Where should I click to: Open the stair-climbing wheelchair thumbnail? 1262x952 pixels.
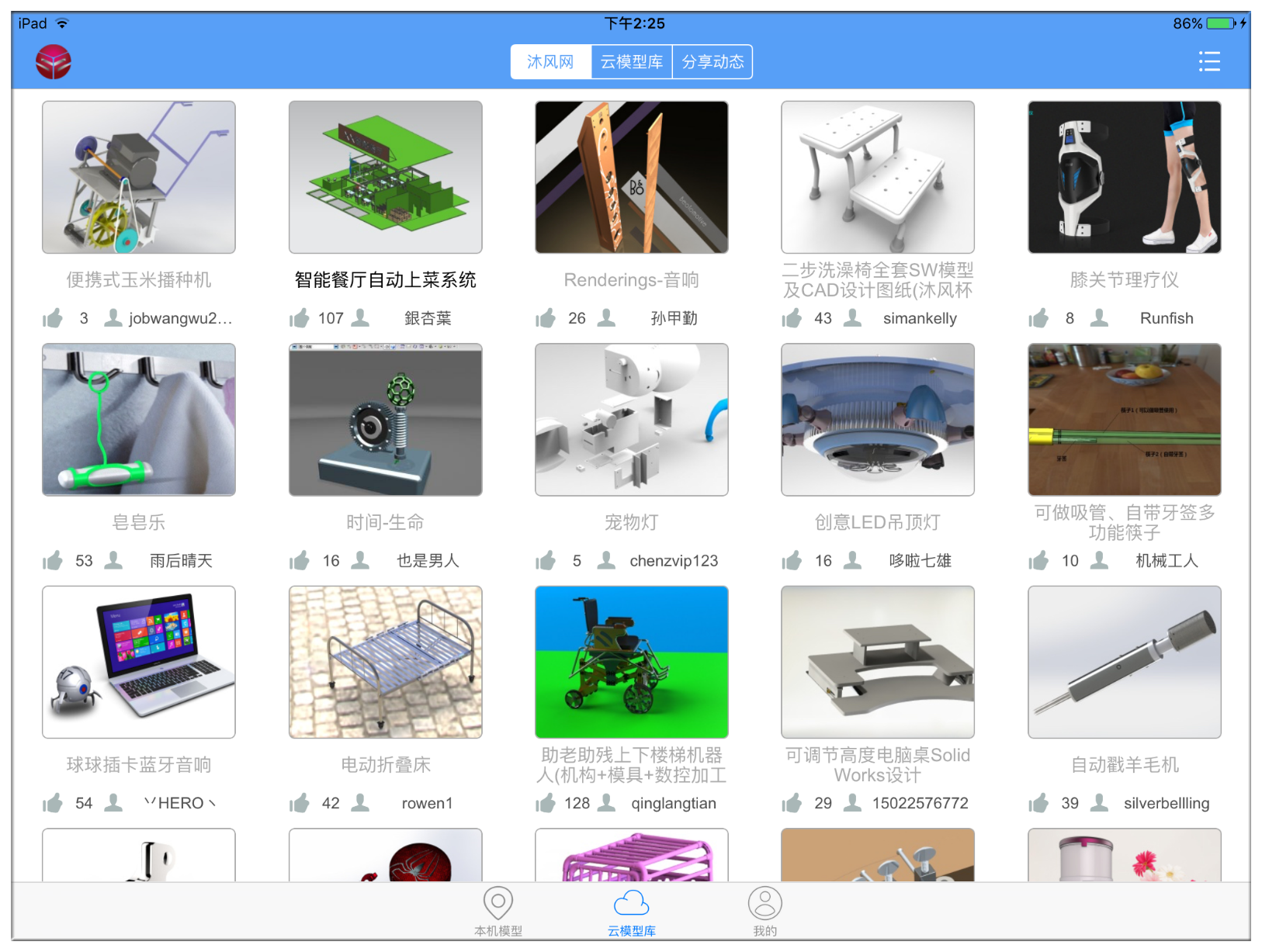pyautogui.click(x=632, y=662)
